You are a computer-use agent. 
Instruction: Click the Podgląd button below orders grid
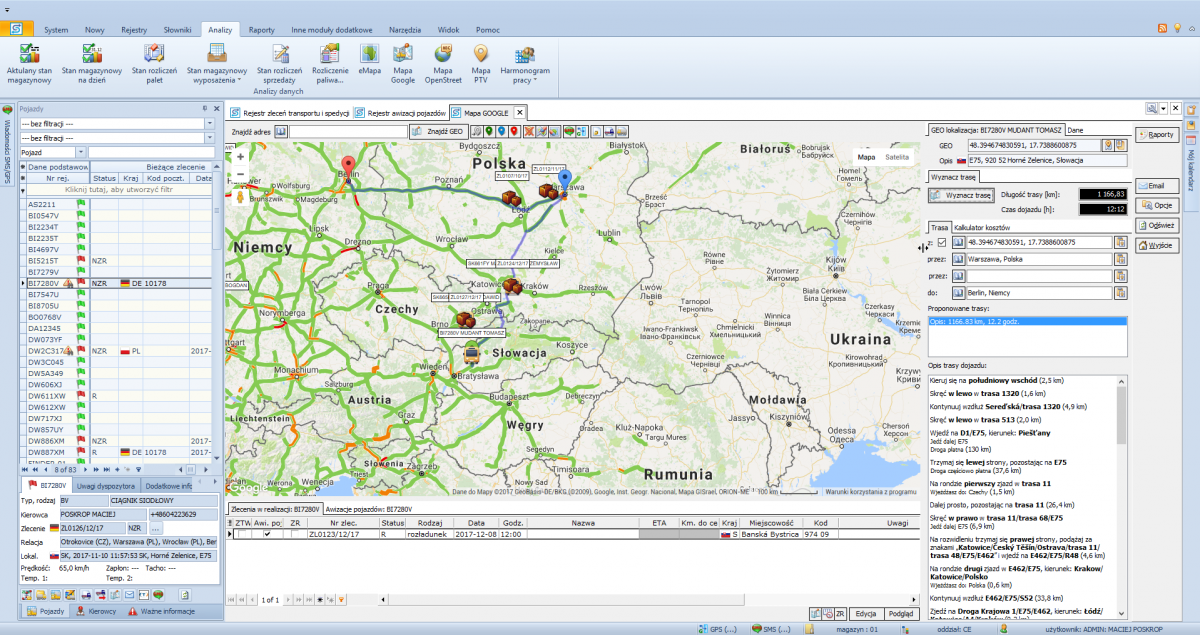(900, 613)
